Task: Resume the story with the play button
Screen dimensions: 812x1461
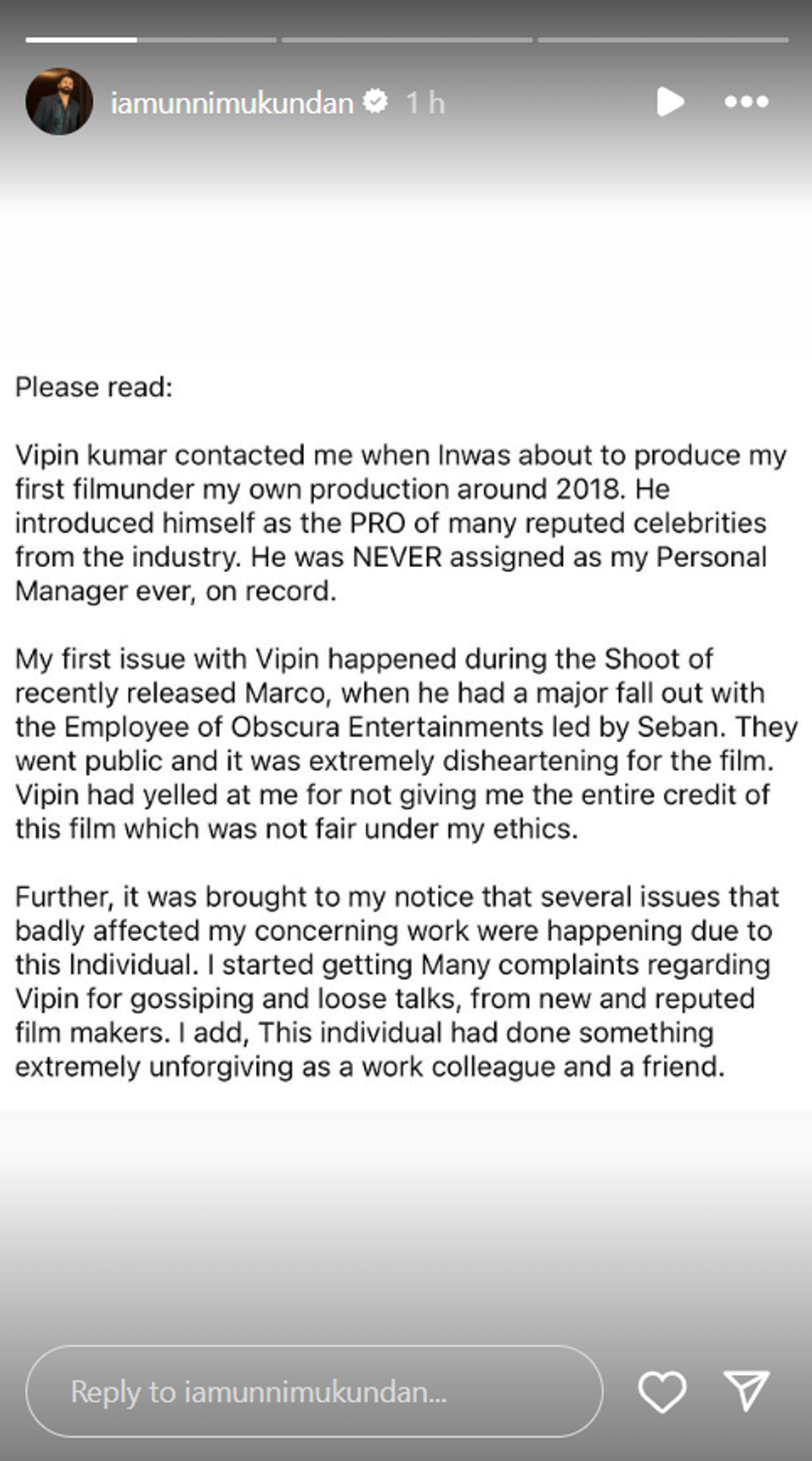Action: [669, 102]
